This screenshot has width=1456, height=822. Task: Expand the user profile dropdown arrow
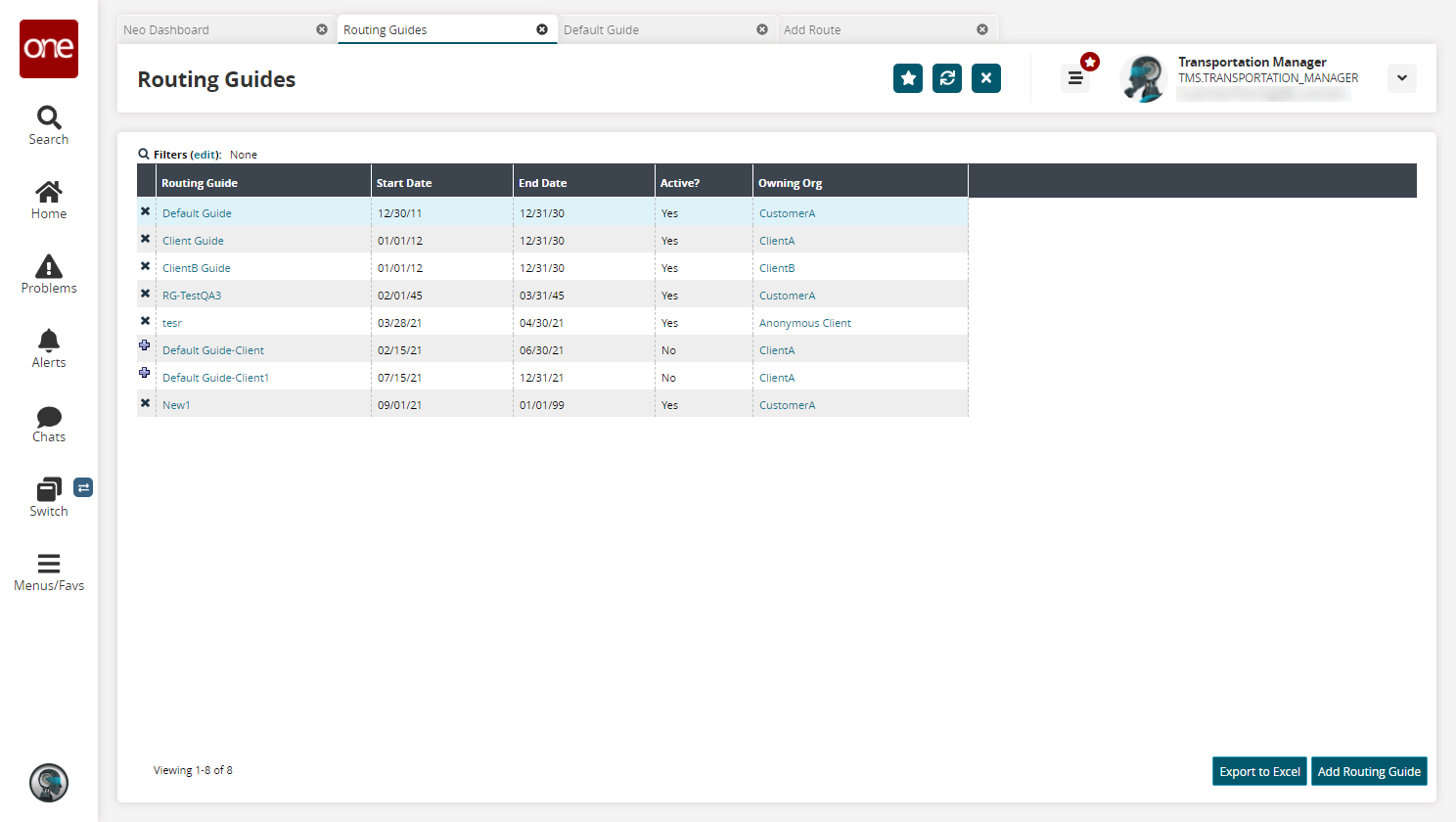1401,78
